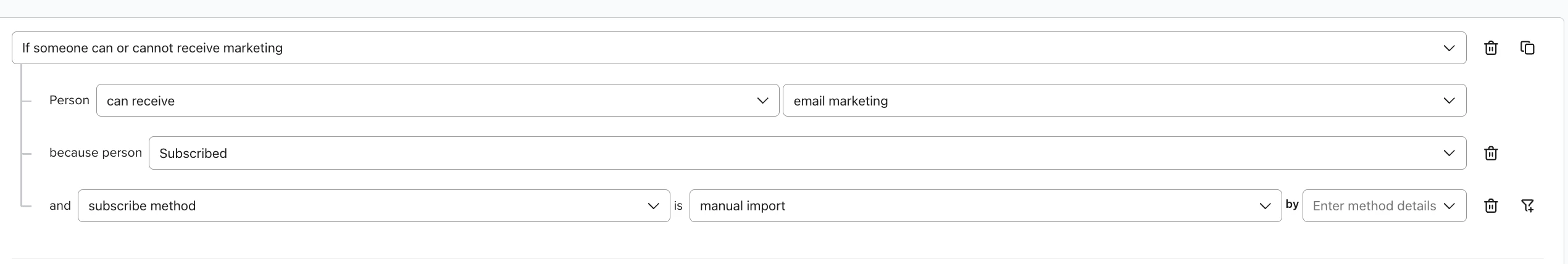Open the 'If someone can or cannot receive marketing' dropdown
Image resolution: width=1568 pixels, height=264 pixels.
[739, 48]
